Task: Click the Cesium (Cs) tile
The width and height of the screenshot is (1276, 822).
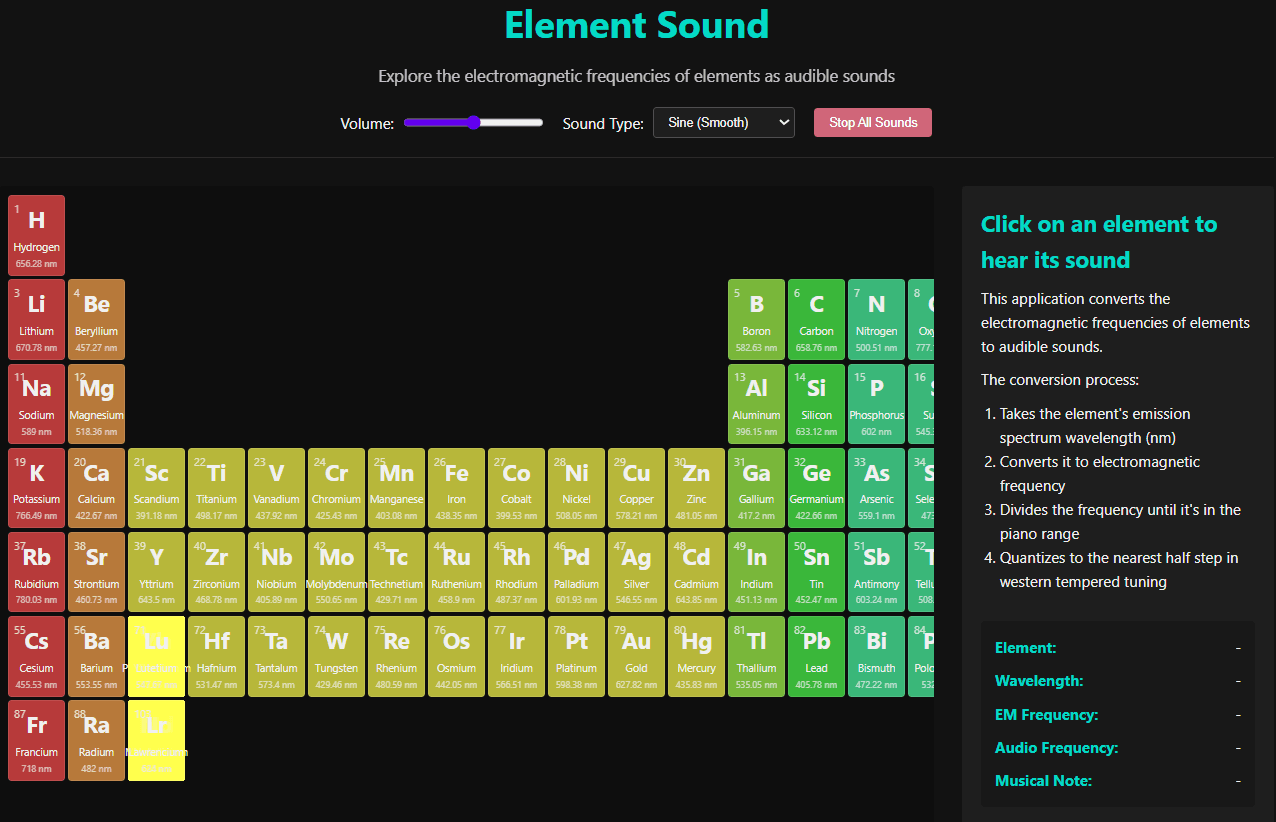Action: pos(36,656)
